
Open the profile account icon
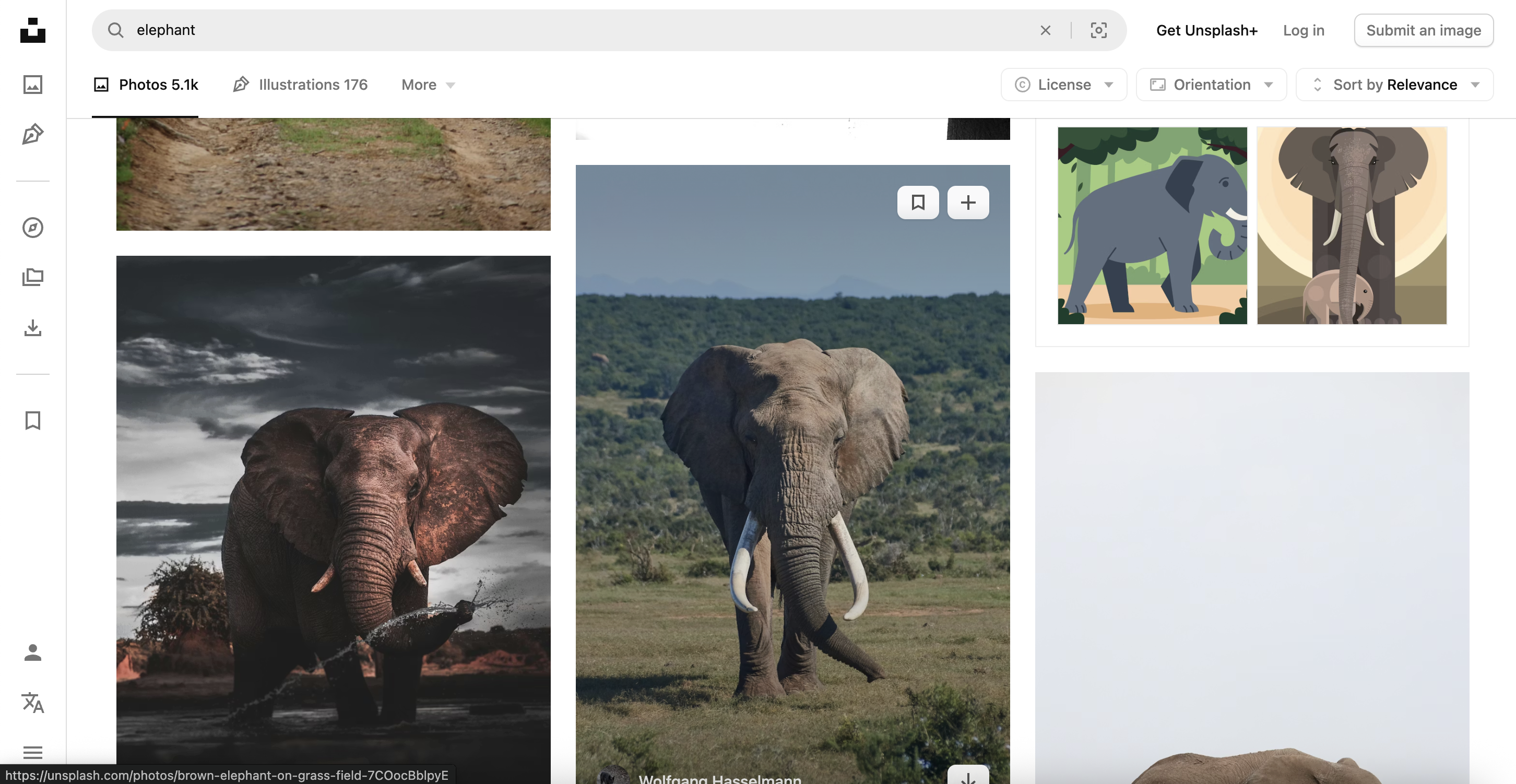(33, 653)
